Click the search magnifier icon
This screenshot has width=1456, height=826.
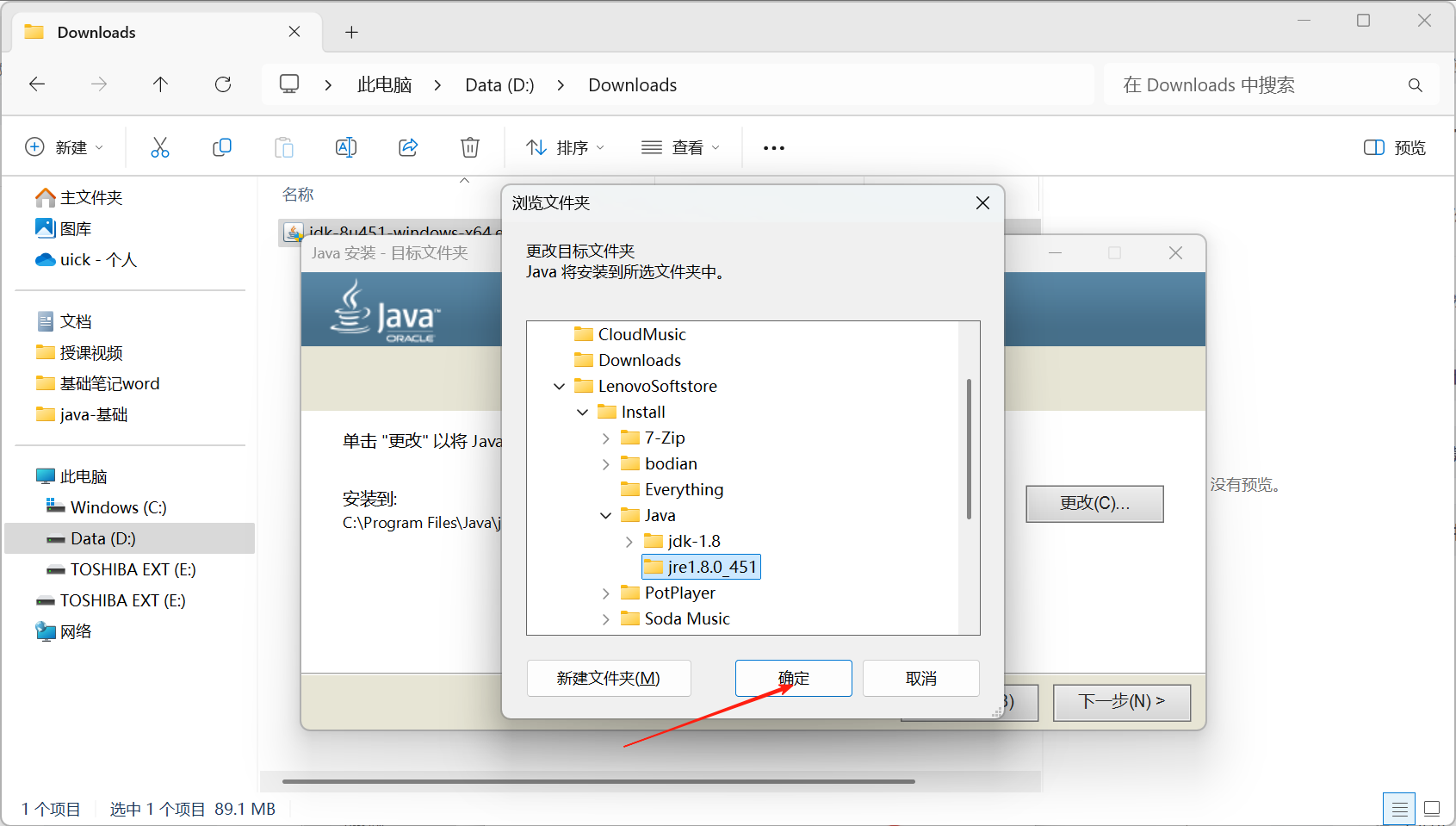click(x=1415, y=85)
